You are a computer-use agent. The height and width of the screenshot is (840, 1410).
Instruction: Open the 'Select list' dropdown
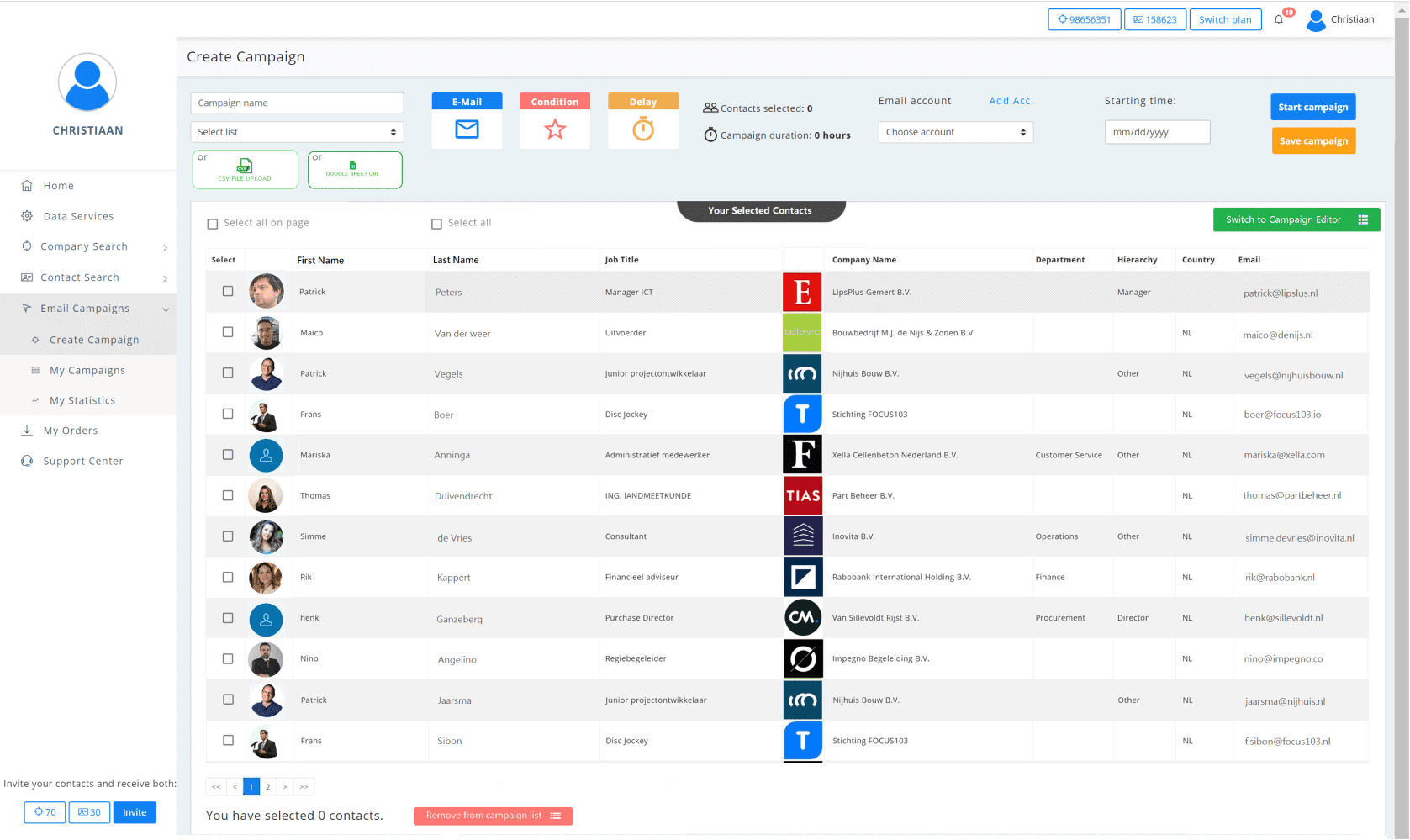pos(297,132)
